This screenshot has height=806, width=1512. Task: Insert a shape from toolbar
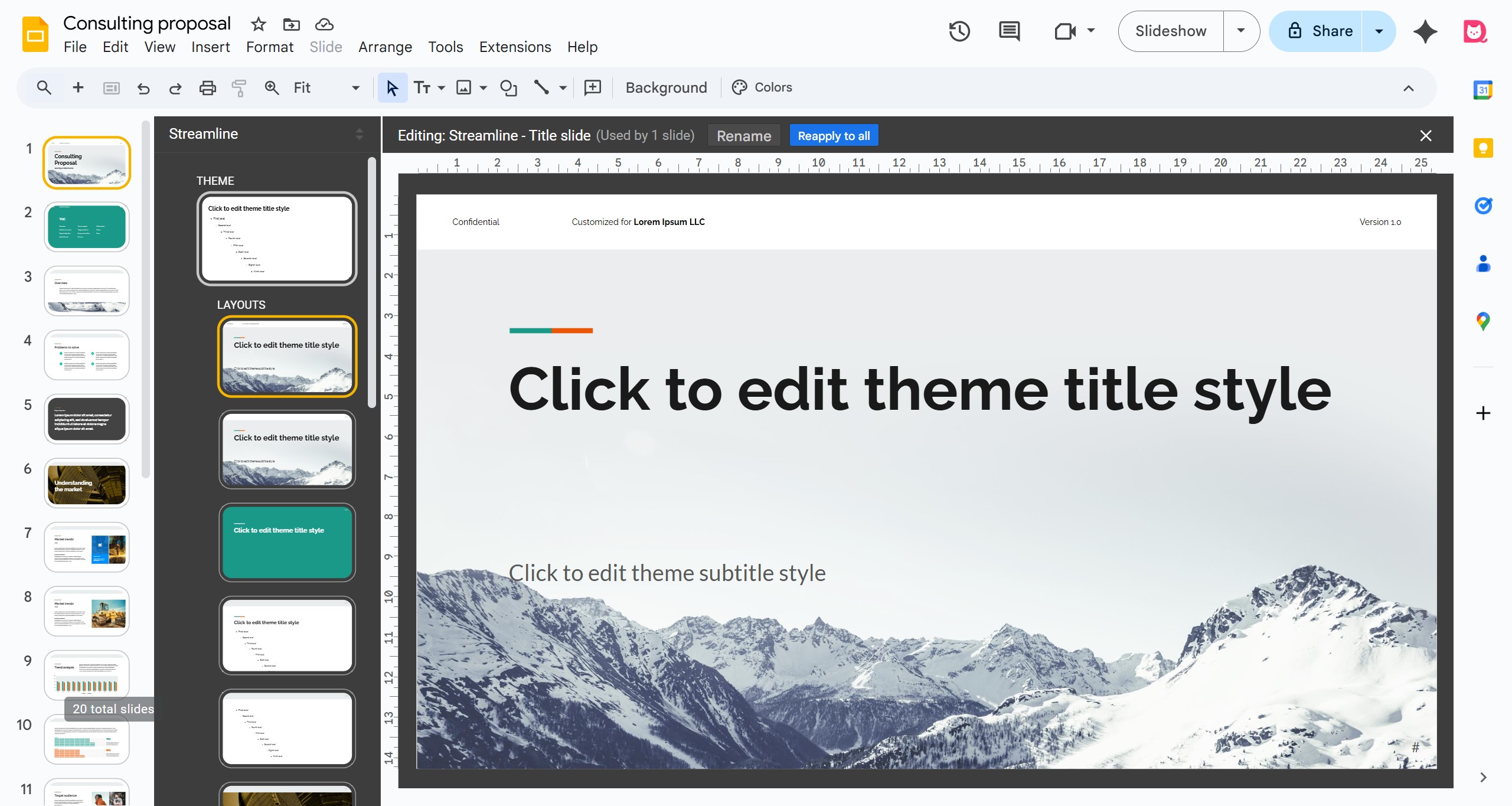pos(508,88)
